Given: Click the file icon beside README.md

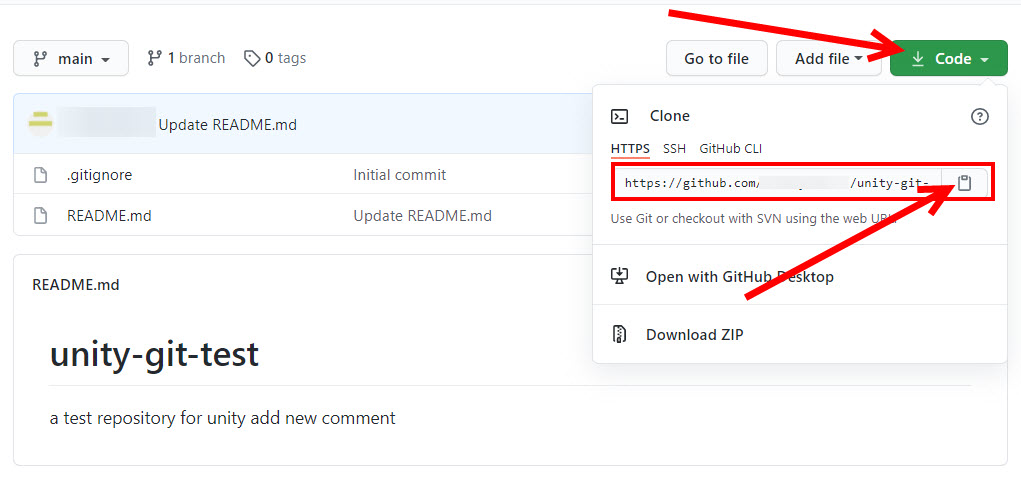Looking at the screenshot, I should pyautogui.click(x=40, y=215).
